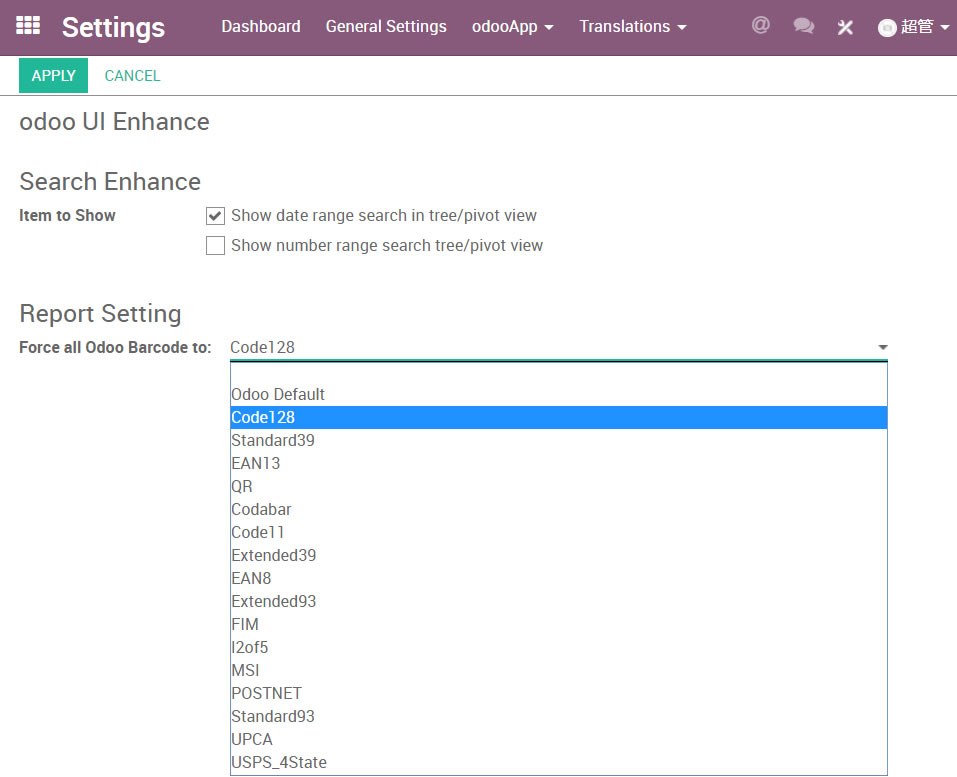Image resolution: width=957 pixels, height=777 pixels.
Task: Click the CANCEL button
Action: [x=132, y=76]
